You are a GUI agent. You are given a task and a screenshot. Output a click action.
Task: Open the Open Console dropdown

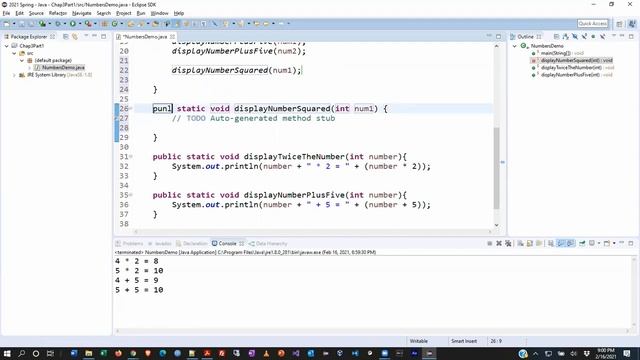[x=614, y=243]
